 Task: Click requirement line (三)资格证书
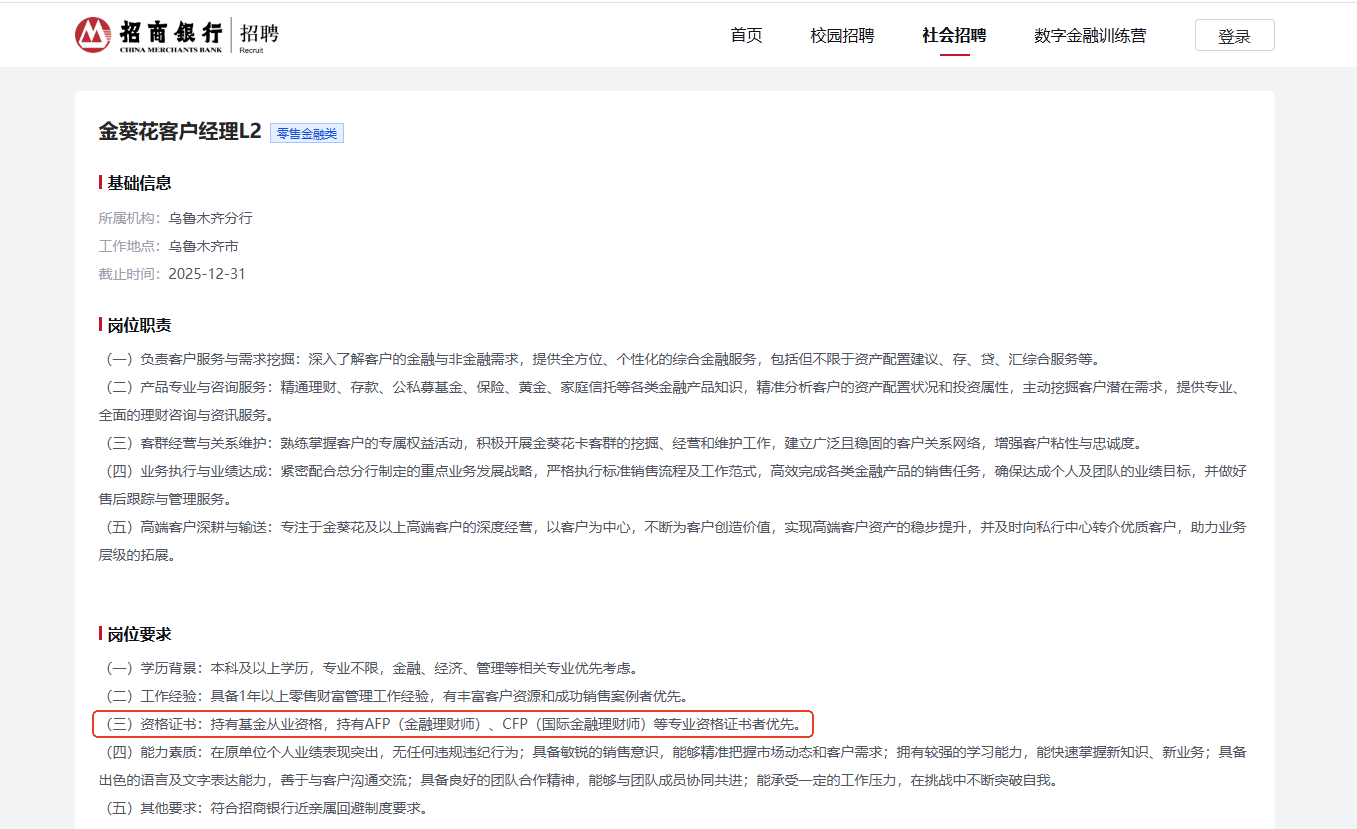click(452, 724)
